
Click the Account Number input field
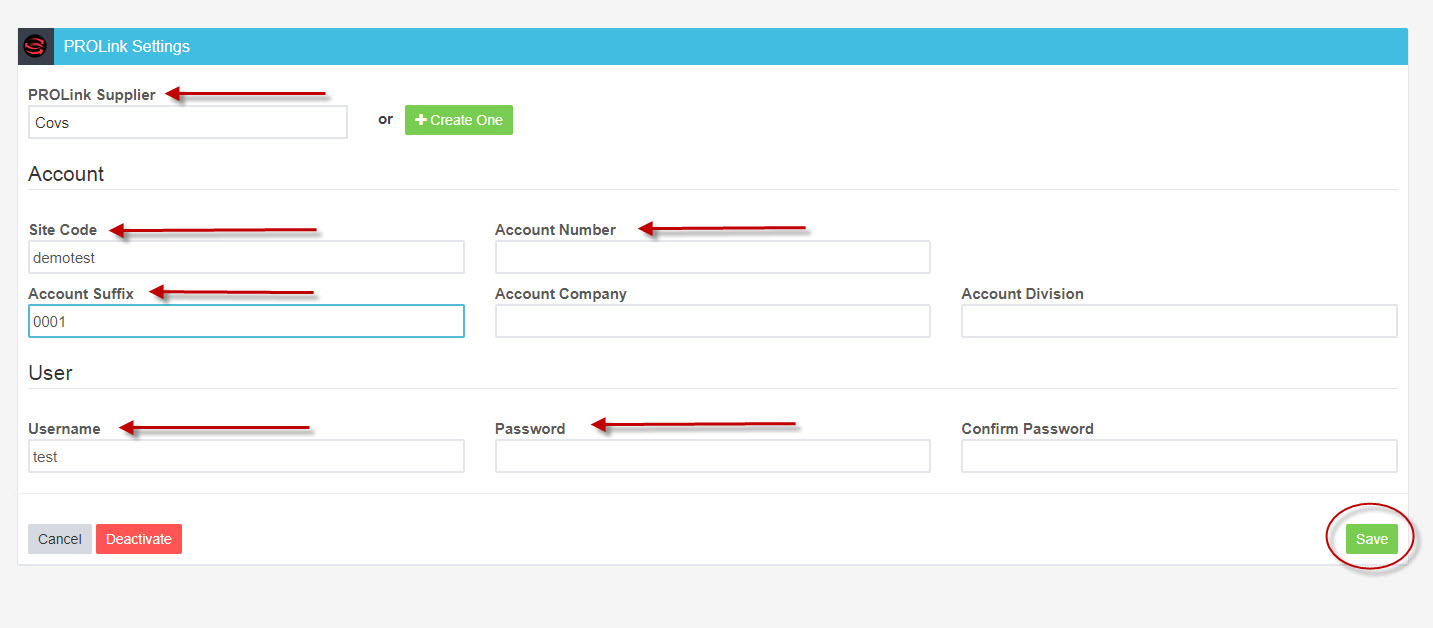(x=713, y=257)
